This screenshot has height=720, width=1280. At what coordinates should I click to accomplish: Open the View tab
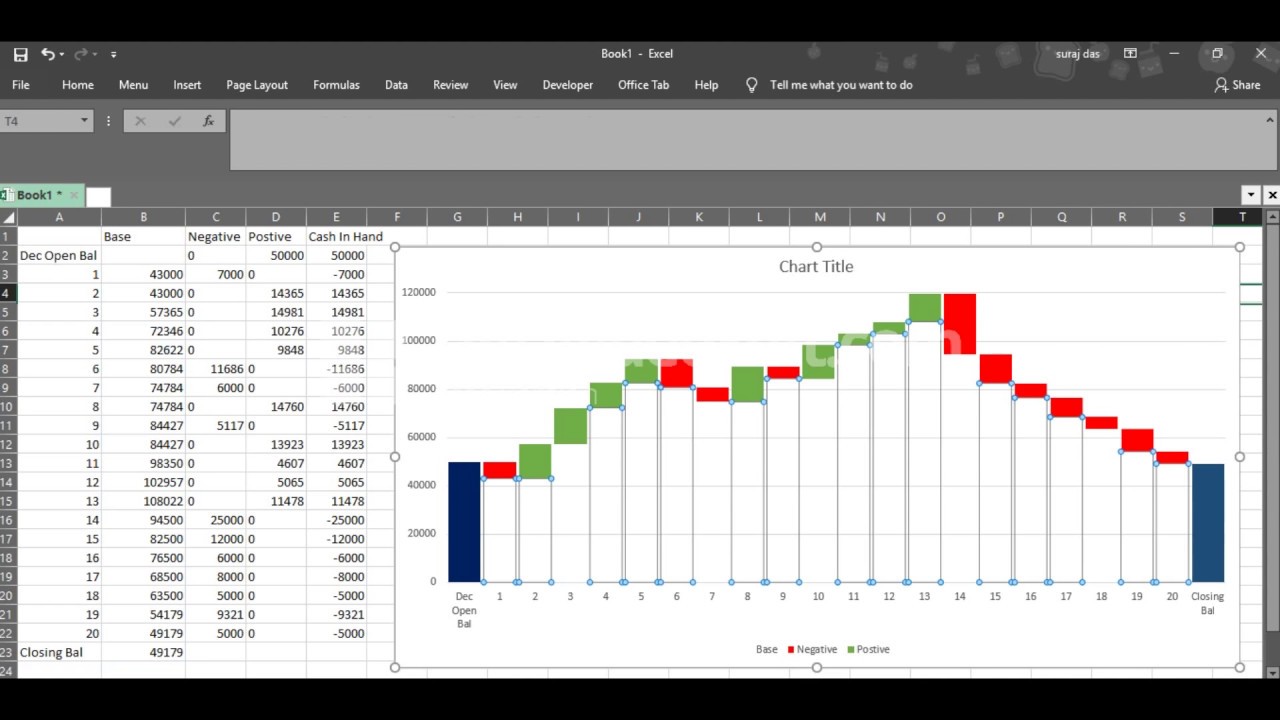point(505,85)
